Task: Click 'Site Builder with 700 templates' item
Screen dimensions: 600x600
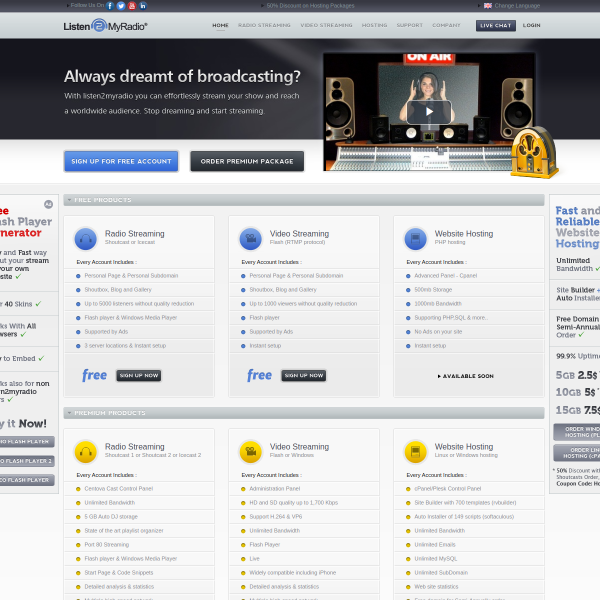Action: click(x=465, y=502)
